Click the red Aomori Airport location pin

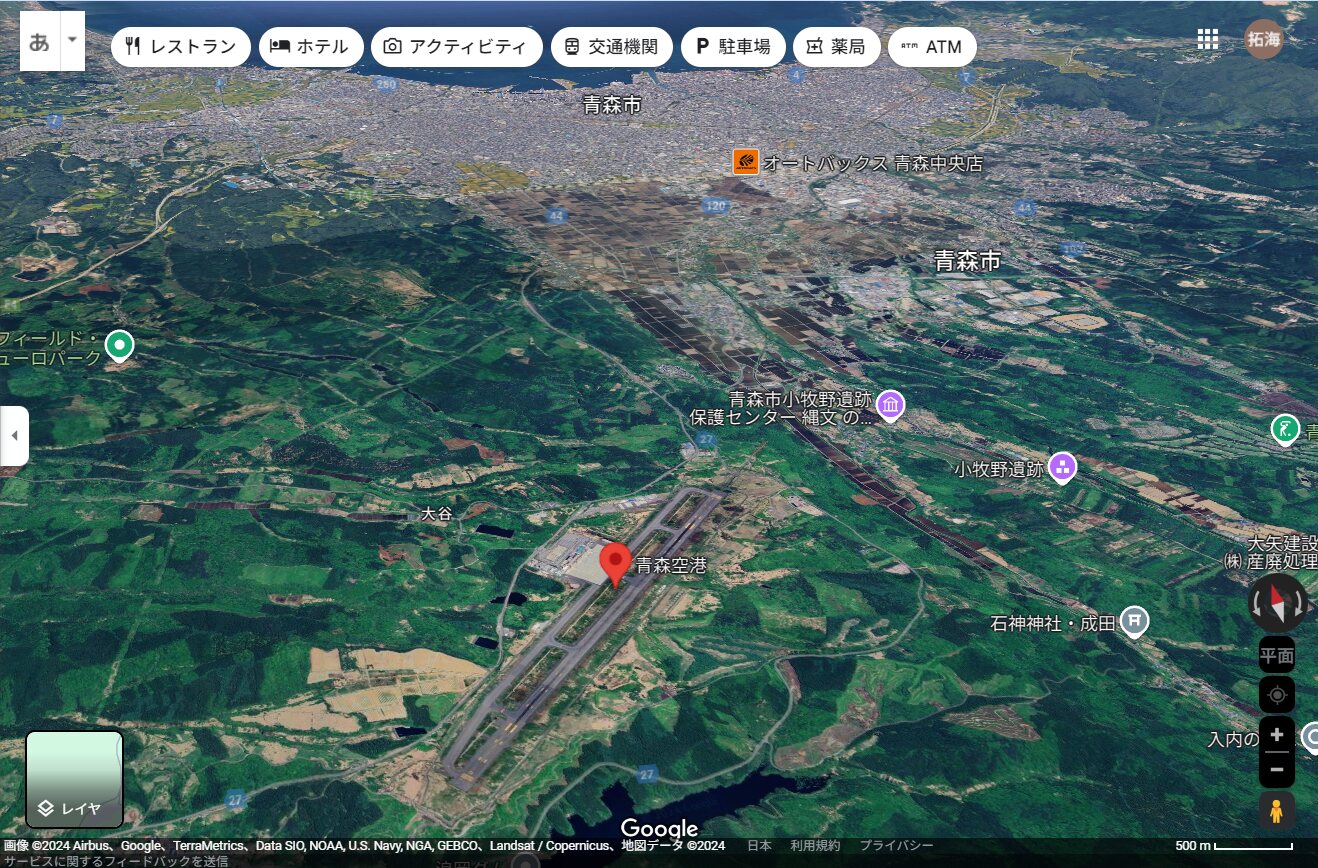(x=615, y=563)
